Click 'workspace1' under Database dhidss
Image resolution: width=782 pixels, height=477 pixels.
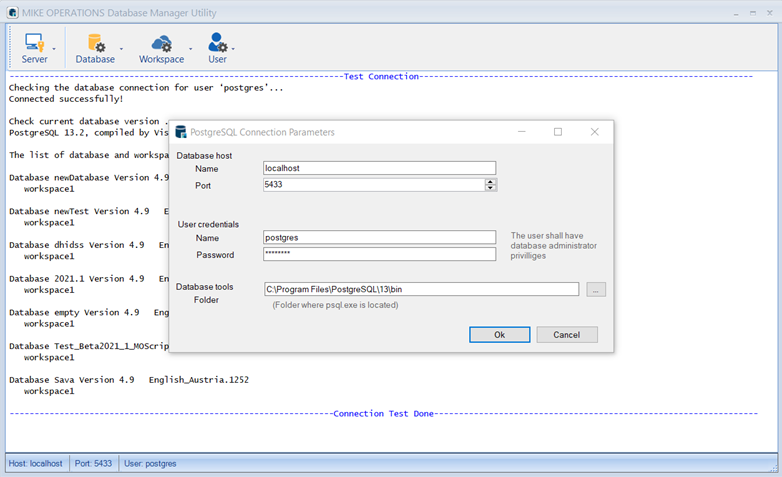49,256
